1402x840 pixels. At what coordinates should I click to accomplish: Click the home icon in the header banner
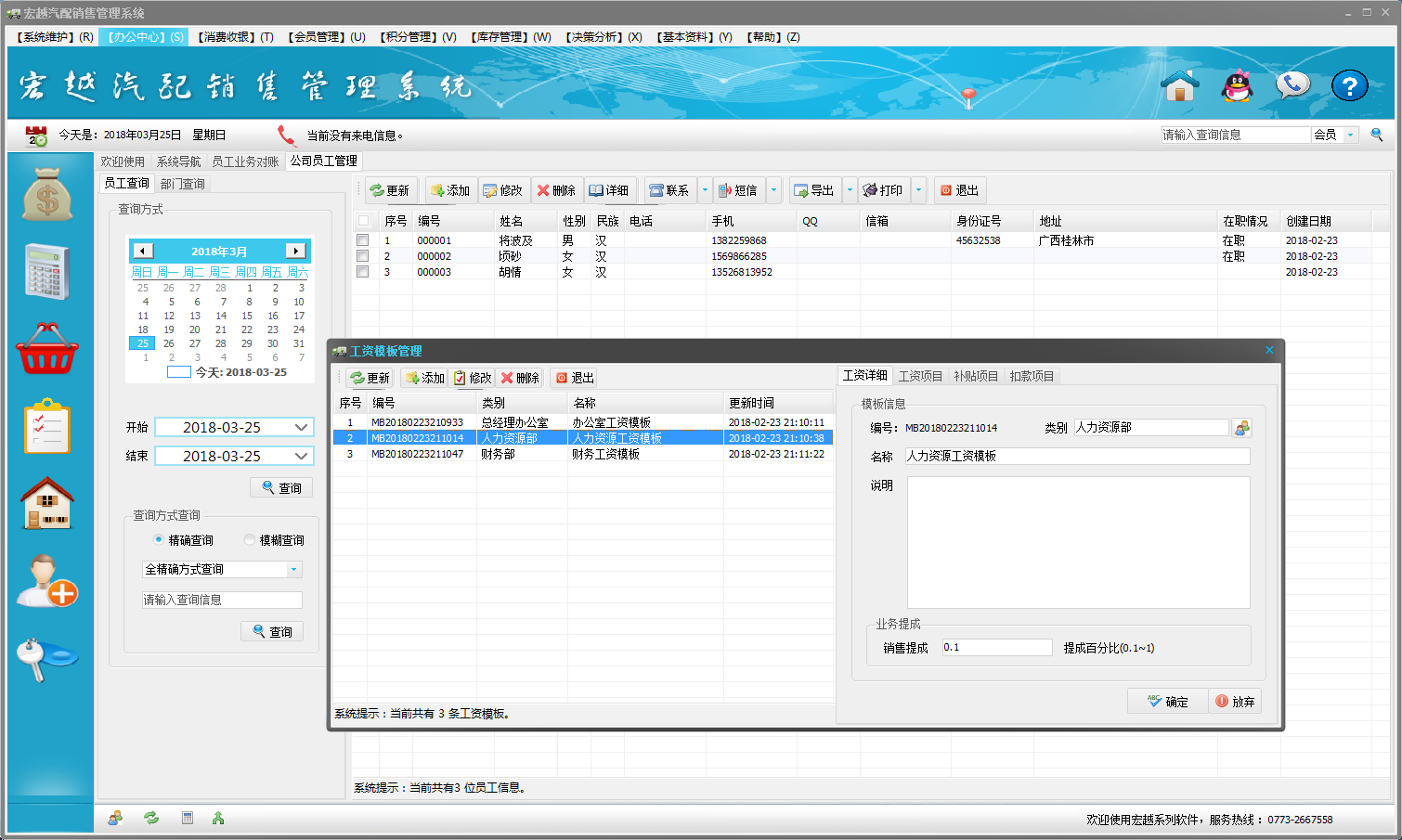click(x=1180, y=86)
